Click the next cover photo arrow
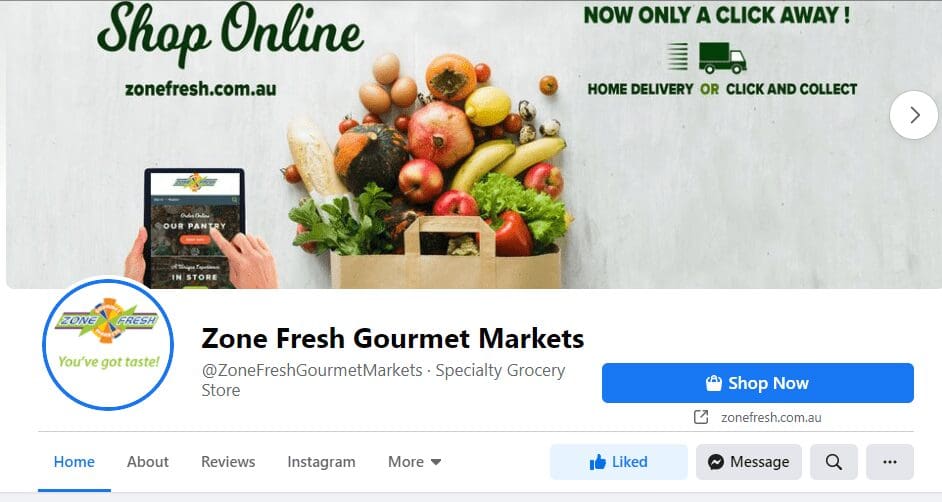The height and width of the screenshot is (502, 942). coord(914,115)
